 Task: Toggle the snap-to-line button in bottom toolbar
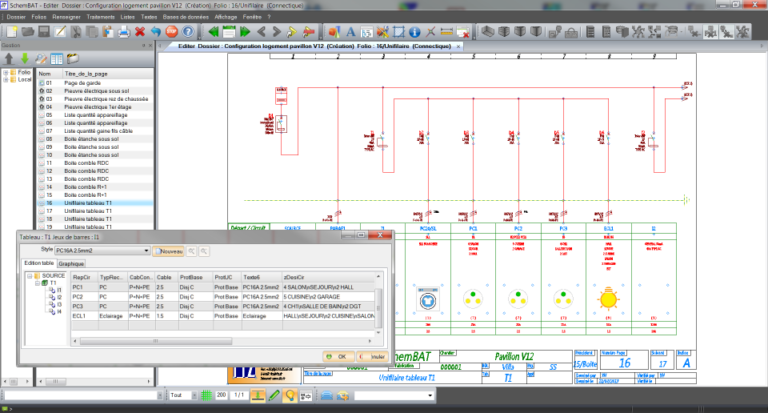tap(258, 395)
